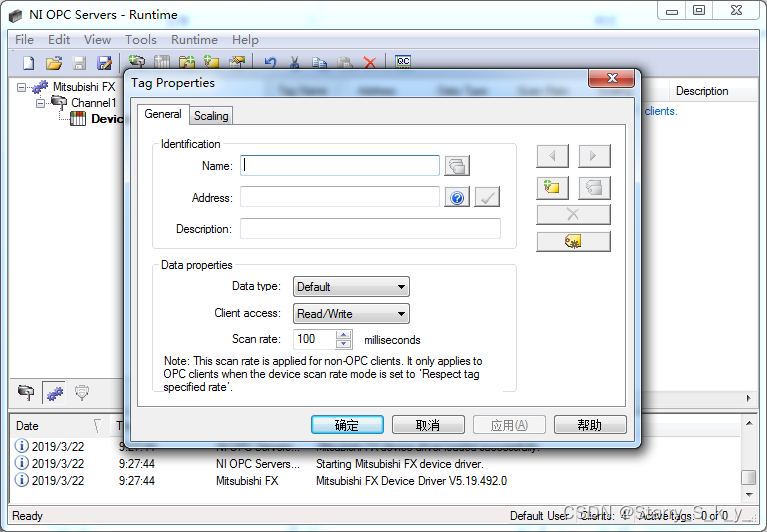Open the Data type dropdown
This screenshot has height=532, width=767.
coord(351,287)
